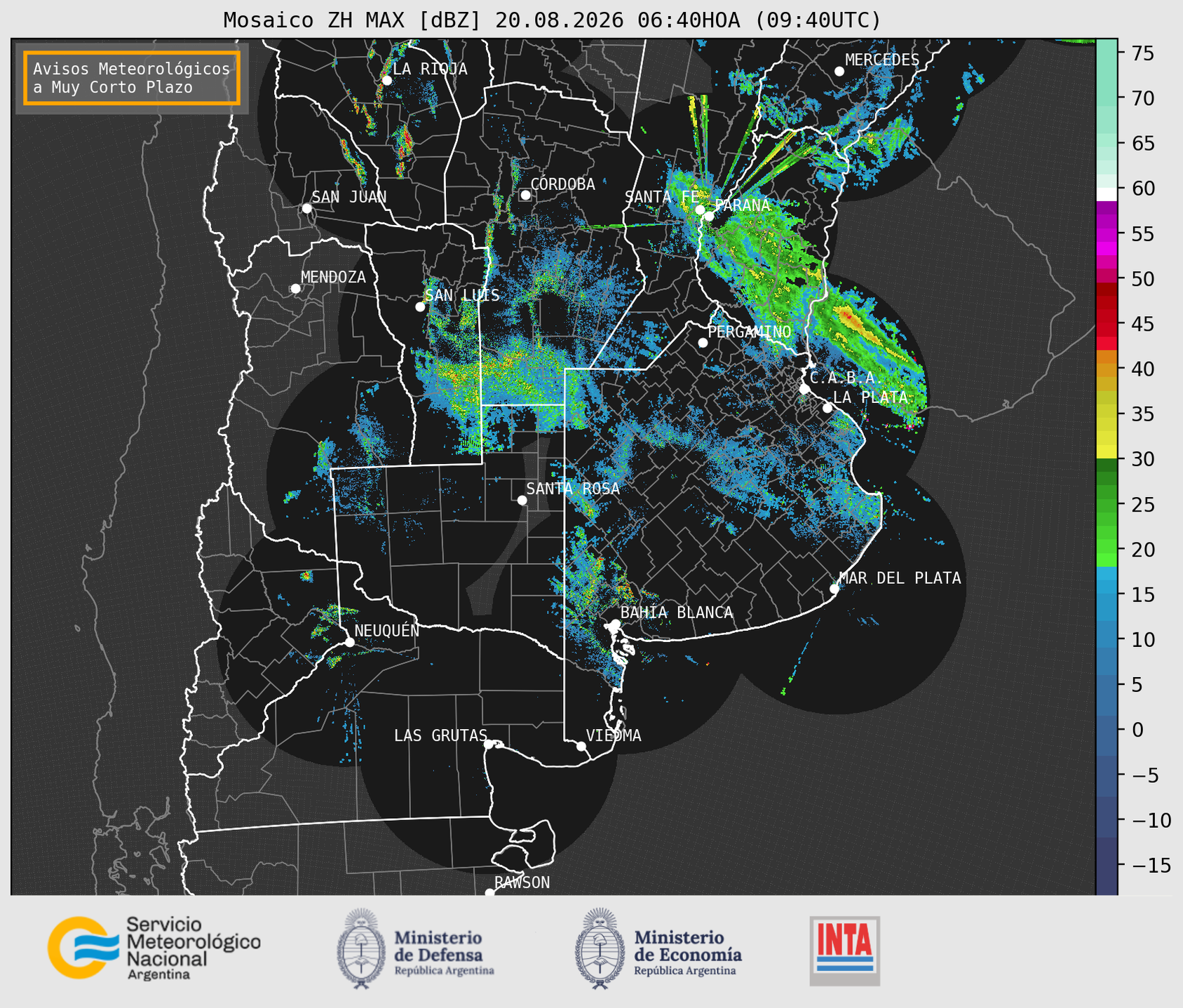Click the red storm core northeast of C.A.B.A.
The height and width of the screenshot is (1008, 1183).
(x=849, y=319)
